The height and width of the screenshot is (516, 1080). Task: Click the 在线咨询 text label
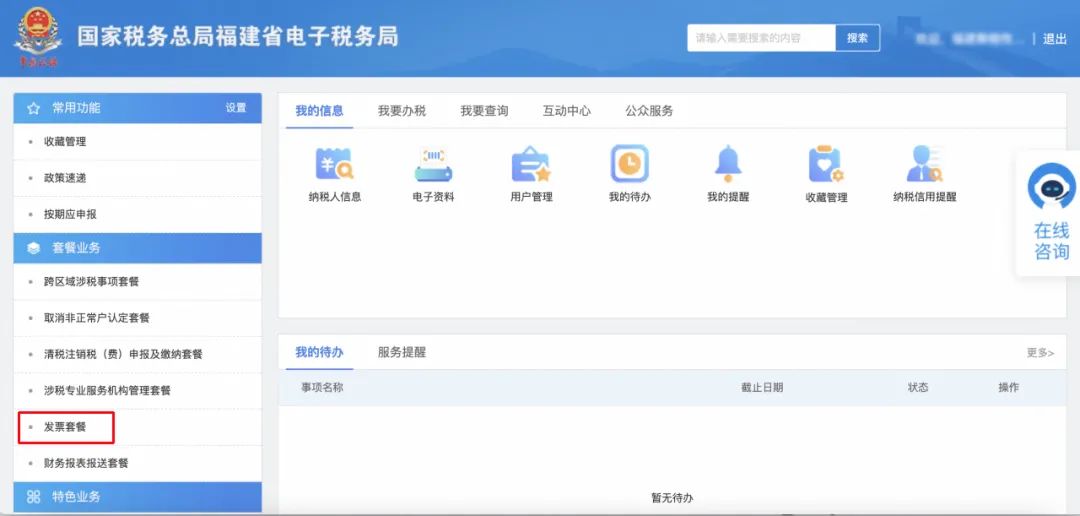pyautogui.click(x=1051, y=240)
